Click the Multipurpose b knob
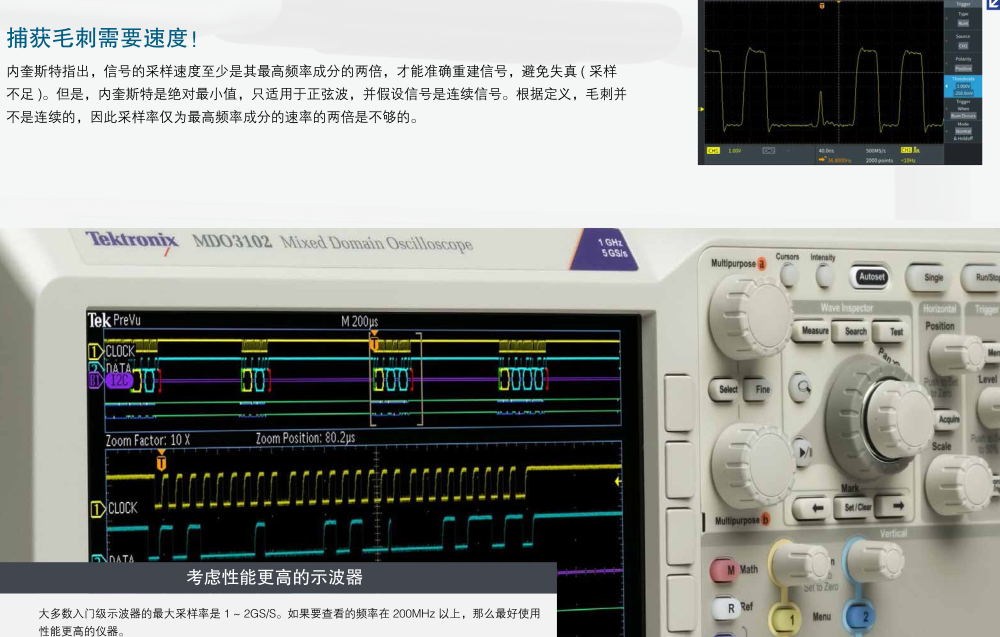Image resolution: width=1000 pixels, height=637 pixels. click(x=754, y=466)
